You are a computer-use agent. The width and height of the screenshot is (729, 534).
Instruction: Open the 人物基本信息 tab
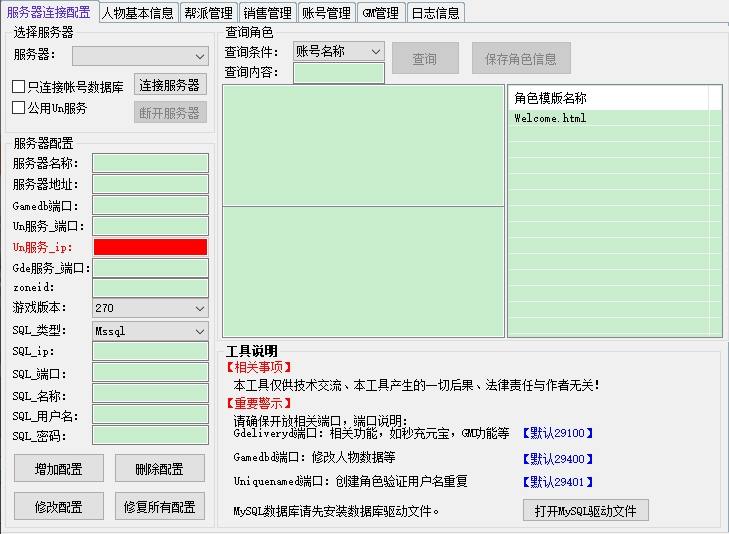(138, 13)
